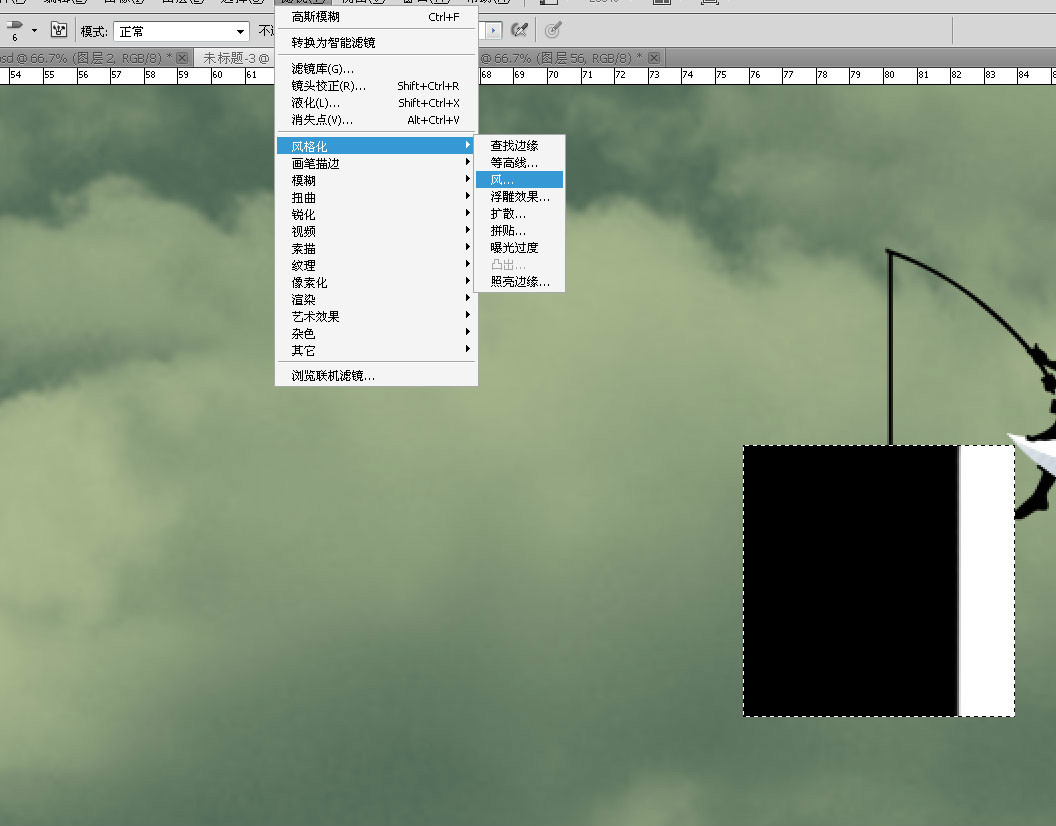This screenshot has width=1056, height=826.
Task: Open the 浮雕效果... emboss filter
Action: coord(519,197)
